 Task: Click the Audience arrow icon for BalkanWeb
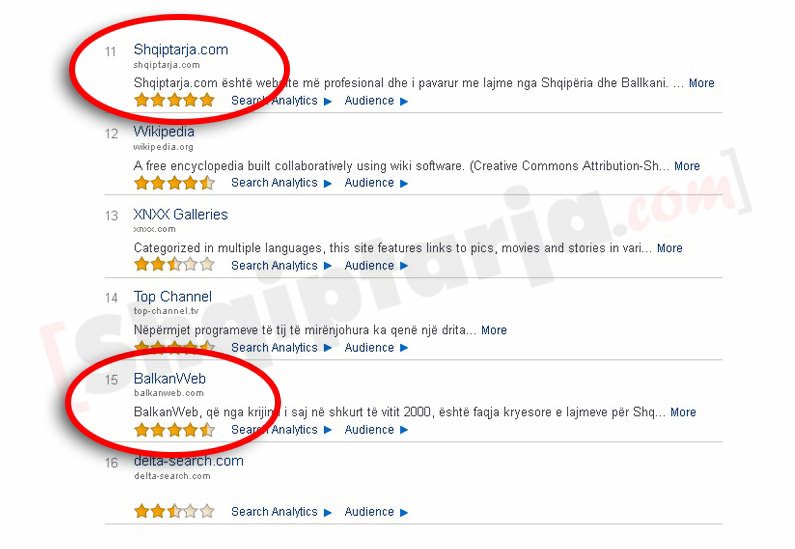click(404, 430)
